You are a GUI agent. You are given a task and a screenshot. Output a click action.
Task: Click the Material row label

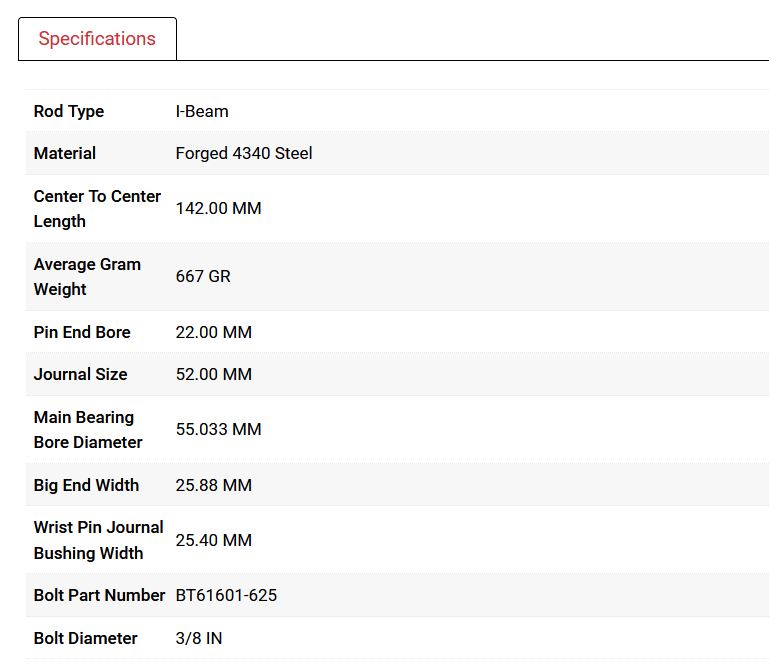pos(65,153)
